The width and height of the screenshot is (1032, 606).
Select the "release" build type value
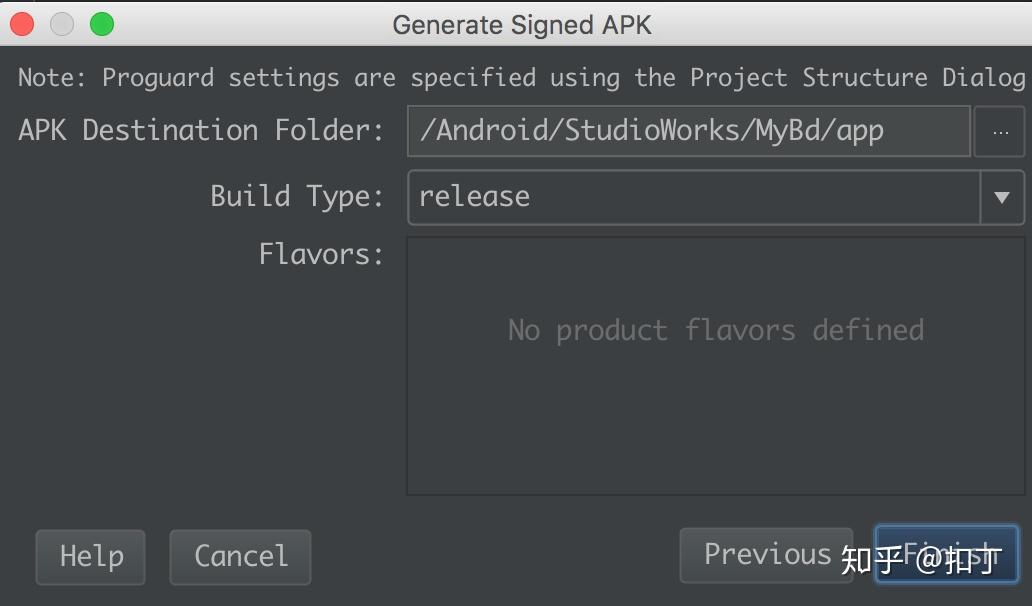pos(474,197)
